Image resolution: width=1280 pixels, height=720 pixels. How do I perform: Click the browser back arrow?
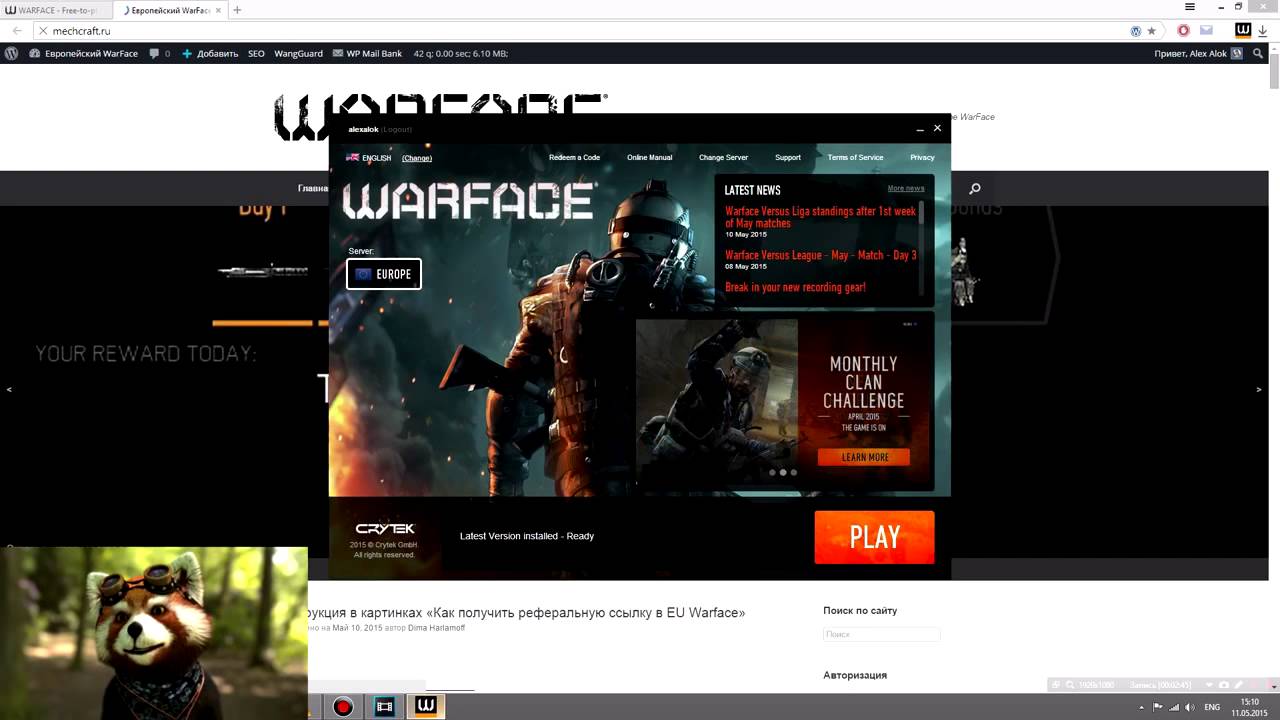tap(17, 31)
